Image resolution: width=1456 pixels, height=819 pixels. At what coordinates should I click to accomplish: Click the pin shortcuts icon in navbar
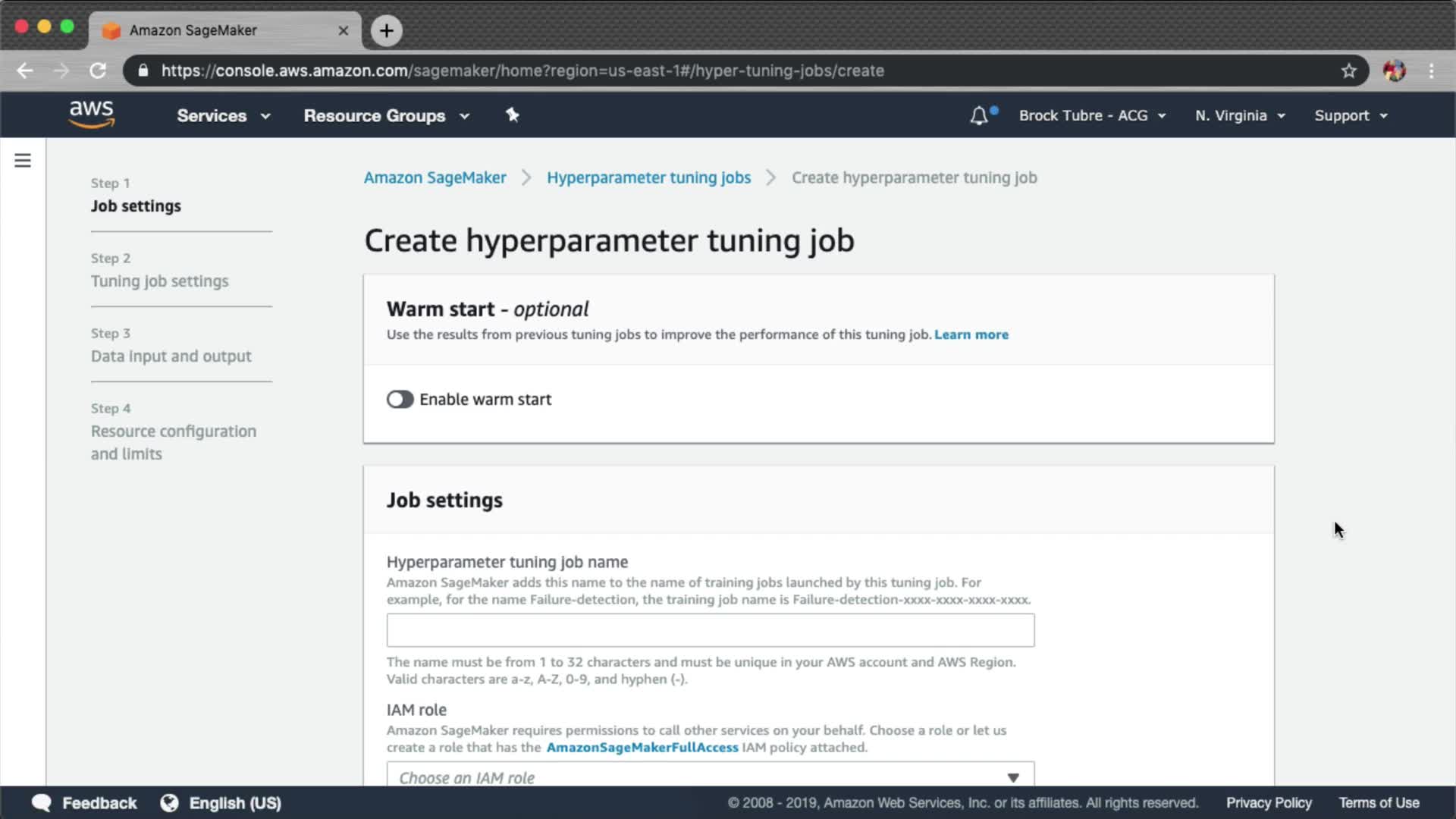pos(513,115)
